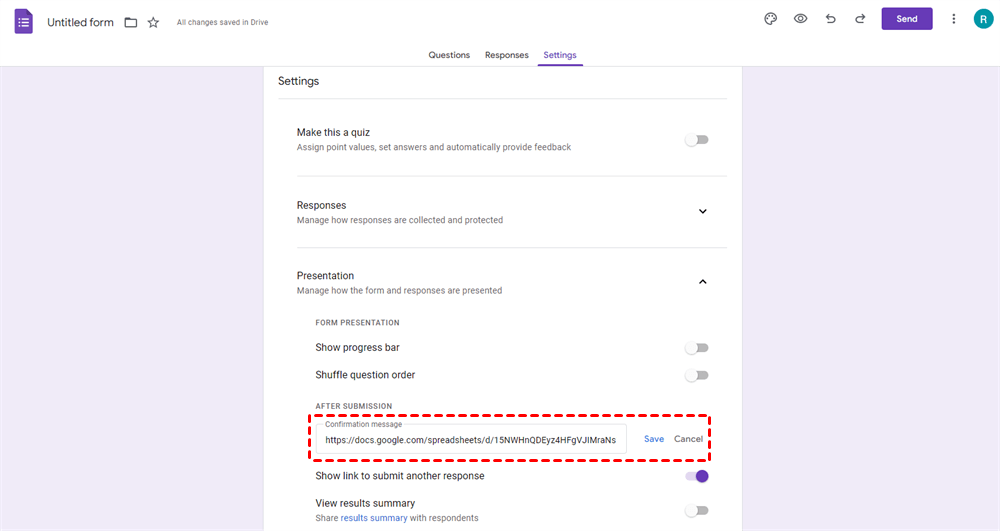
Task: Open the Google Forms home icon
Action: click(24, 21)
